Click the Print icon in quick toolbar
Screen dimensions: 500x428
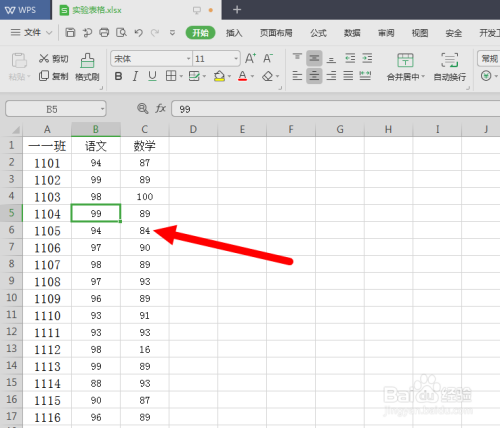point(104,33)
